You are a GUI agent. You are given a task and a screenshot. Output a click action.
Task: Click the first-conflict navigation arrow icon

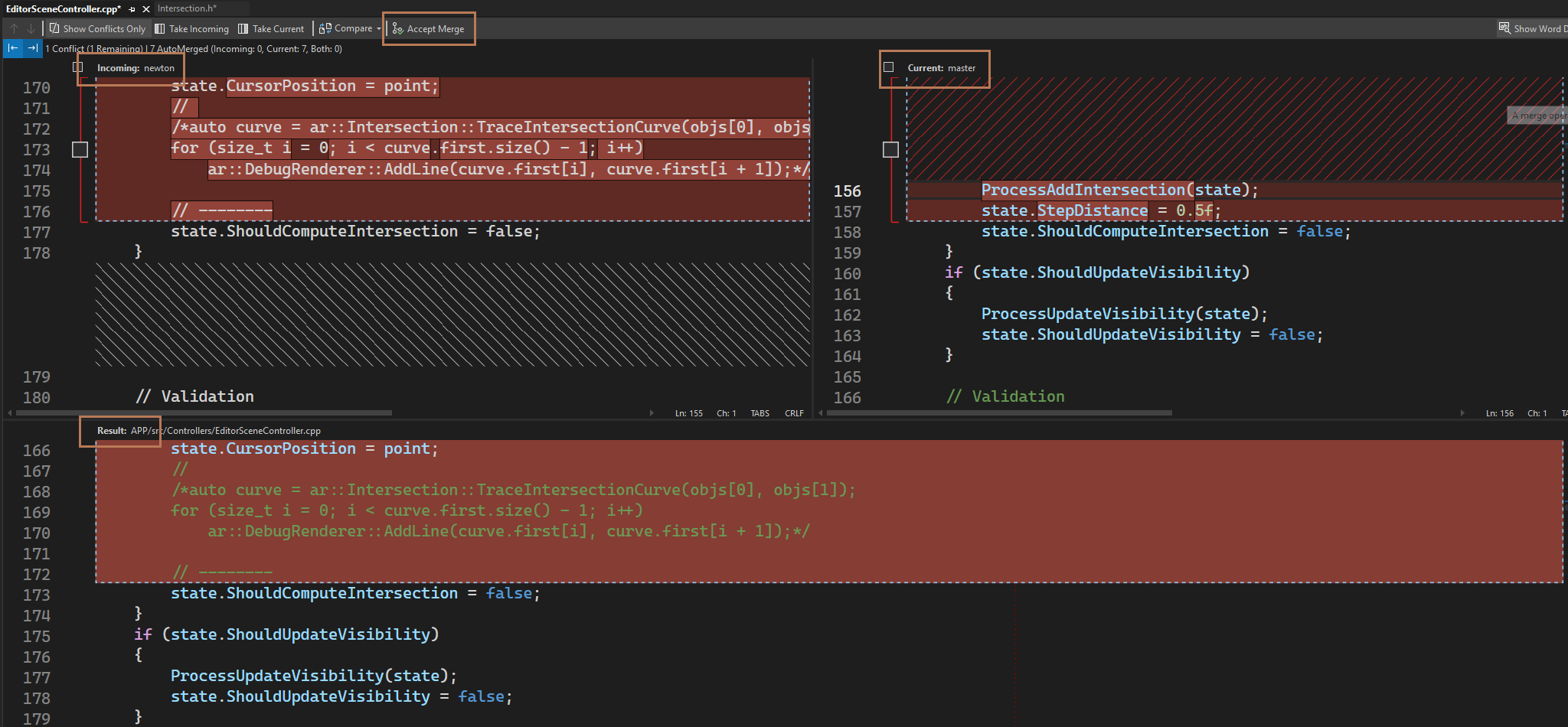tap(13, 48)
